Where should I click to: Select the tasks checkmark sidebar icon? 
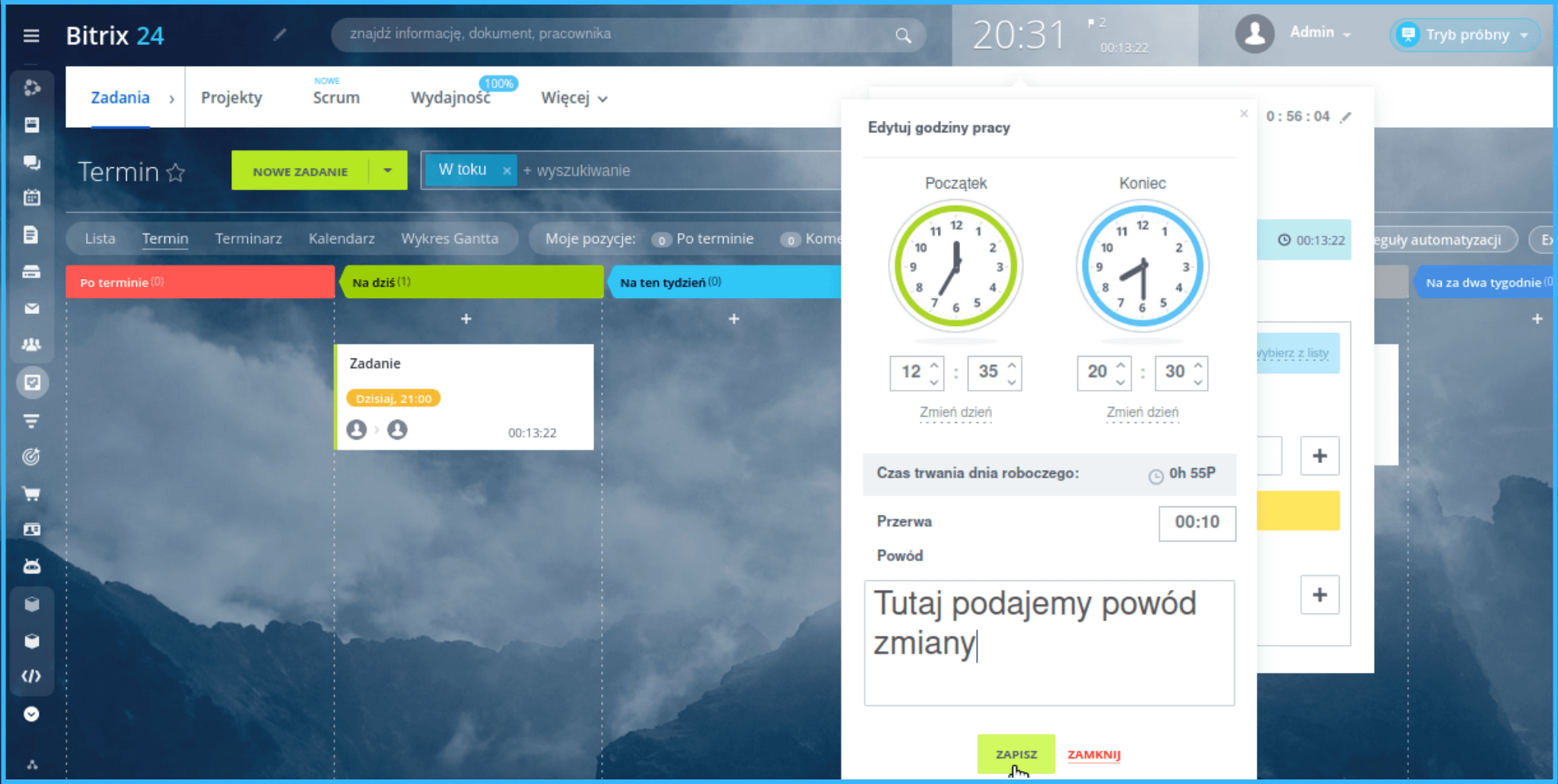click(32, 382)
